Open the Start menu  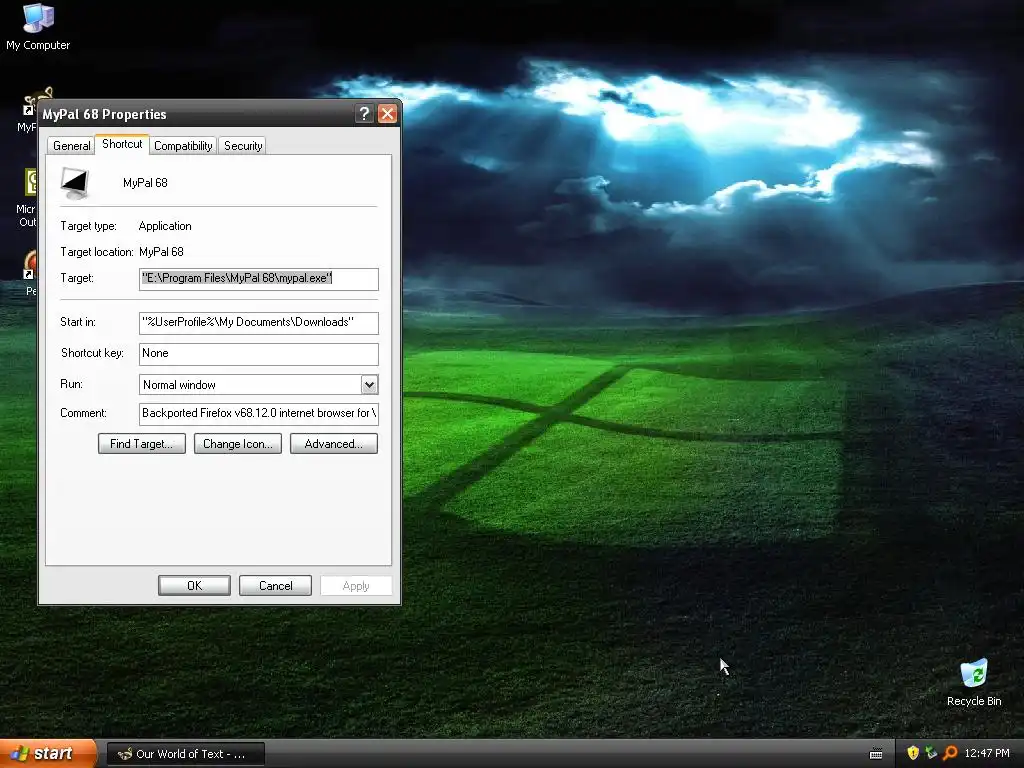click(x=48, y=753)
